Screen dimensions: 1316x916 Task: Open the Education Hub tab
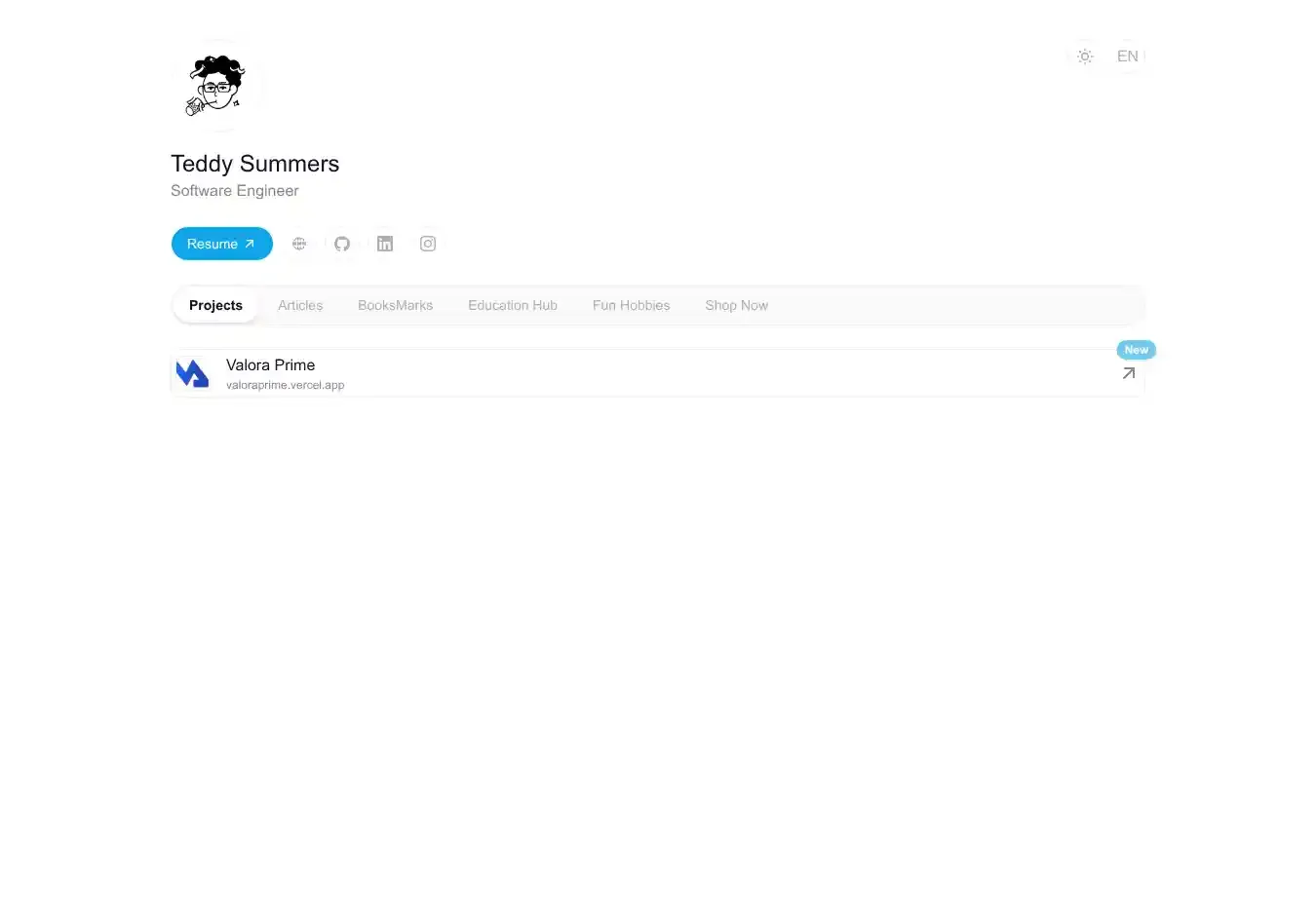(x=513, y=305)
